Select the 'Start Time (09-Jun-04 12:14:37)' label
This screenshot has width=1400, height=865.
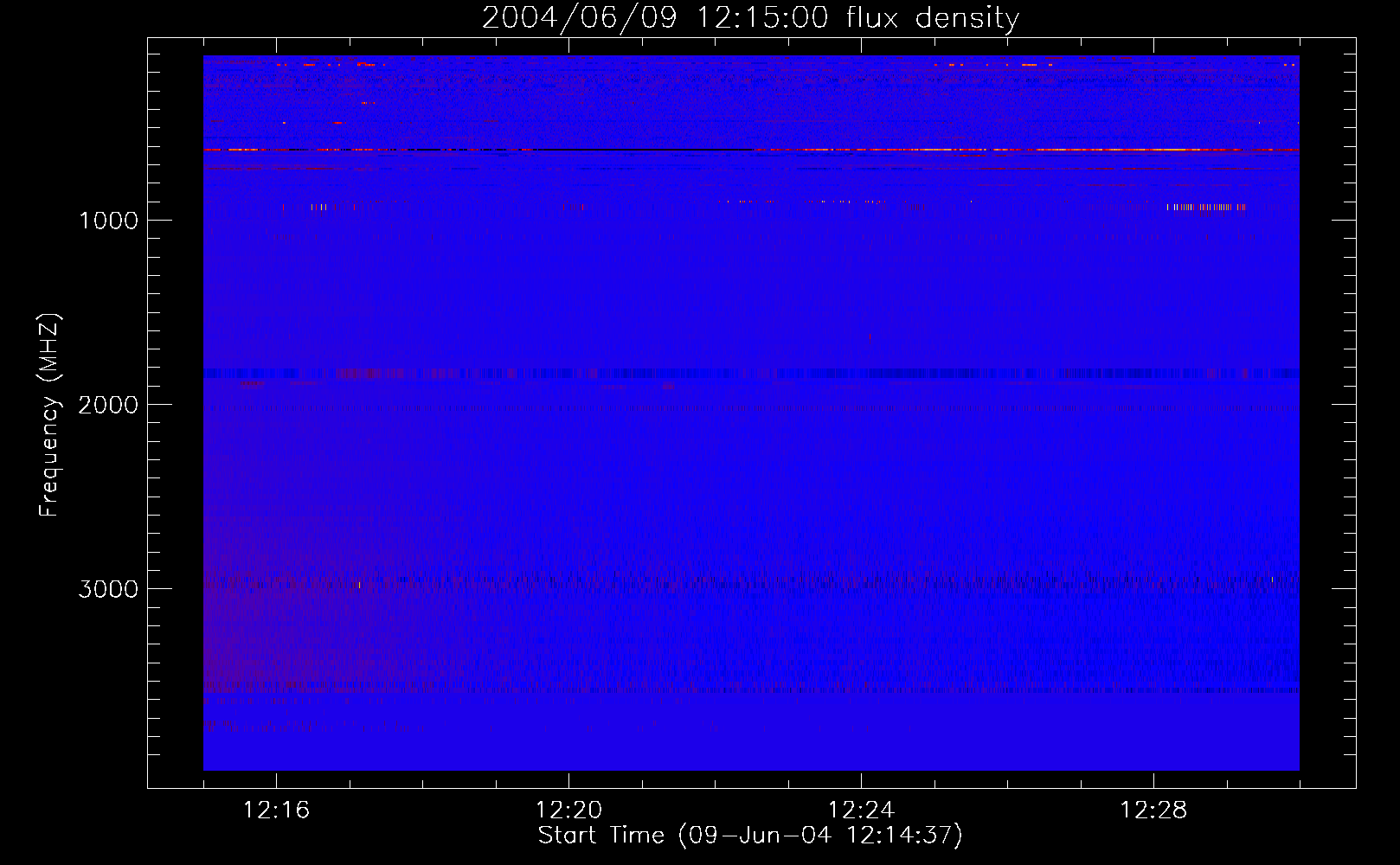point(750,836)
